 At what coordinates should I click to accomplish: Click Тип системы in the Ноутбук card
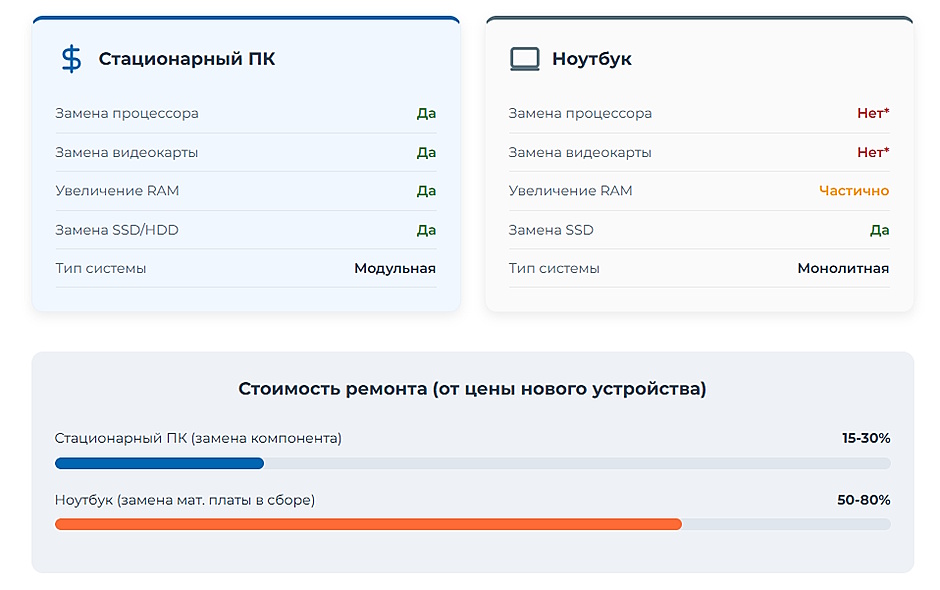(x=554, y=268)
